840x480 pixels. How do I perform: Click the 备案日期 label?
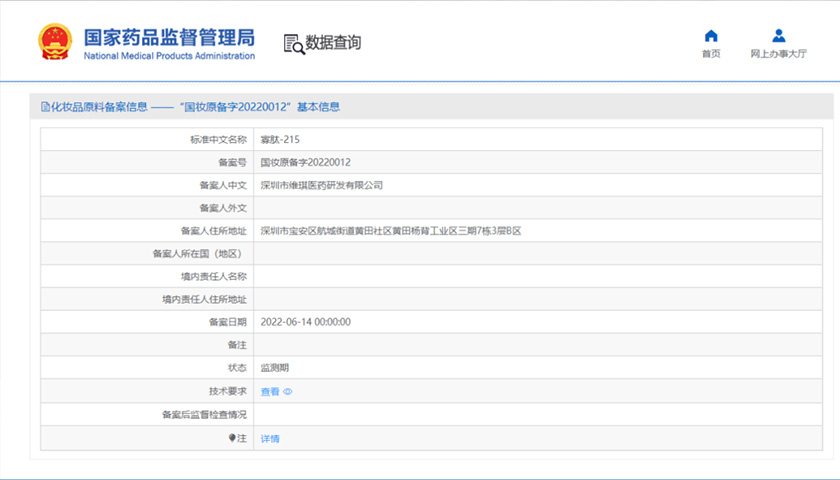pos(228,322)
